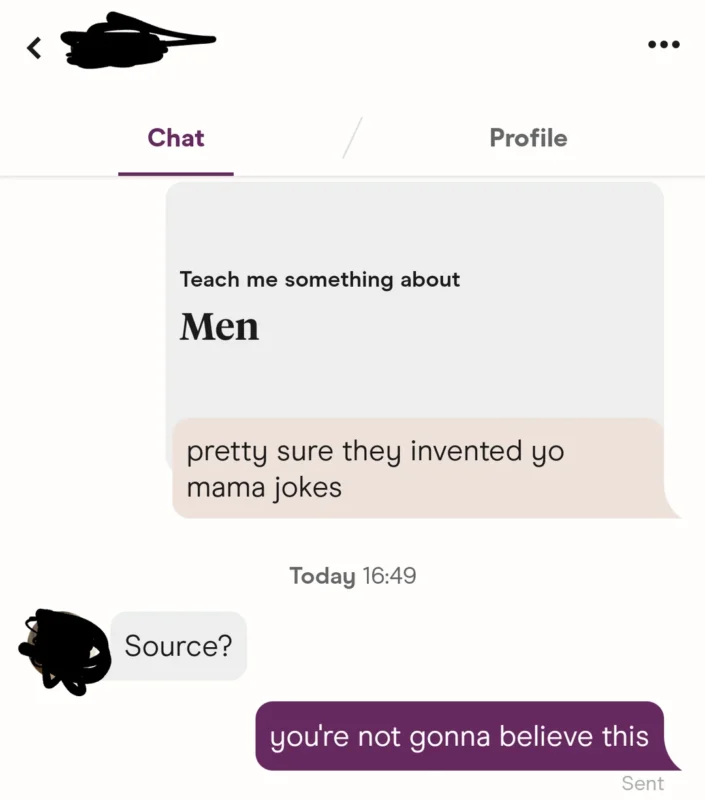This screenshot has height=800, width=705.
Task: Click the bold 'Men' prompt answer
Action: tap(219, 327)
